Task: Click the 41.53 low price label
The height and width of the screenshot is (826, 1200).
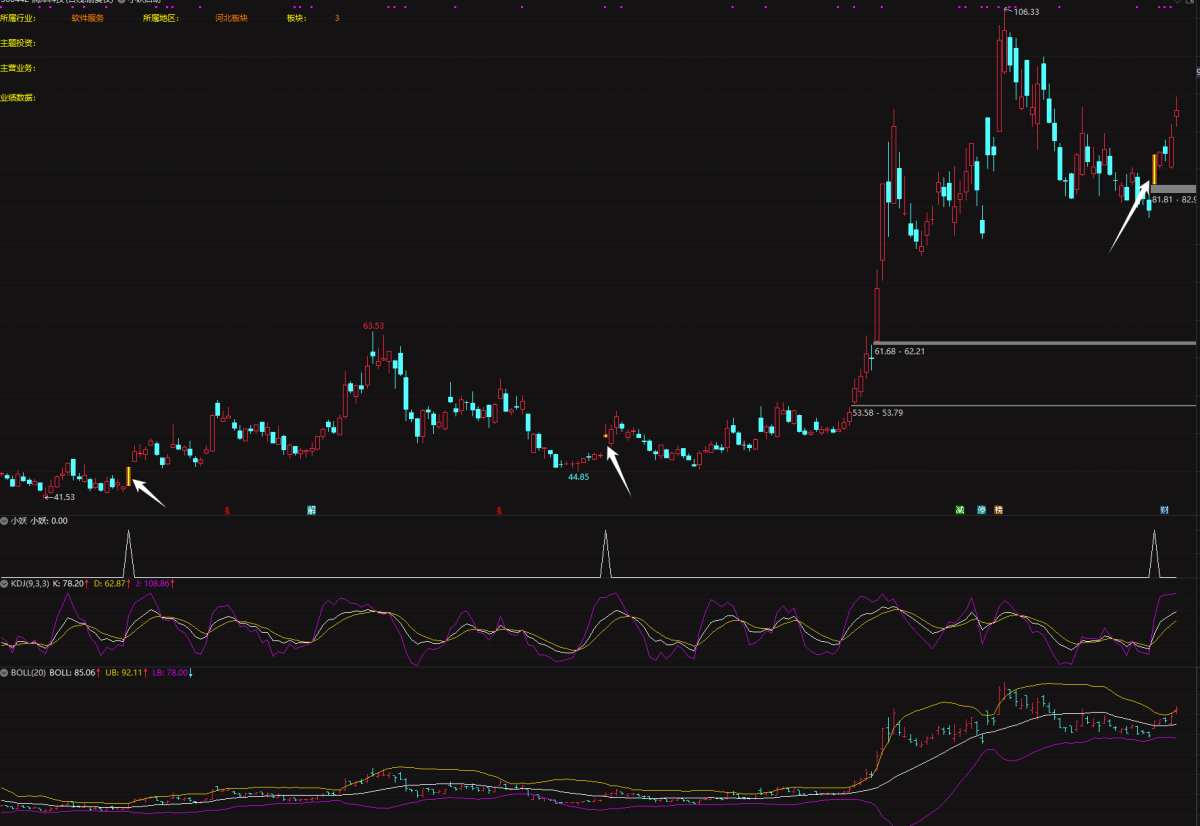Action: coord(63,497)
